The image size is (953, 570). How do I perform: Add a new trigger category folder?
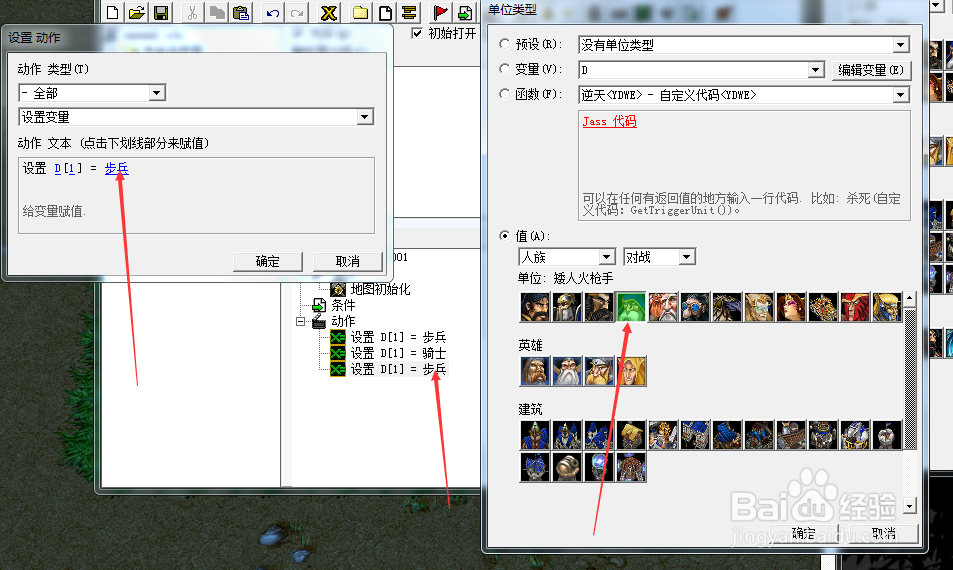pyautogui.click(x=360, y=12)
